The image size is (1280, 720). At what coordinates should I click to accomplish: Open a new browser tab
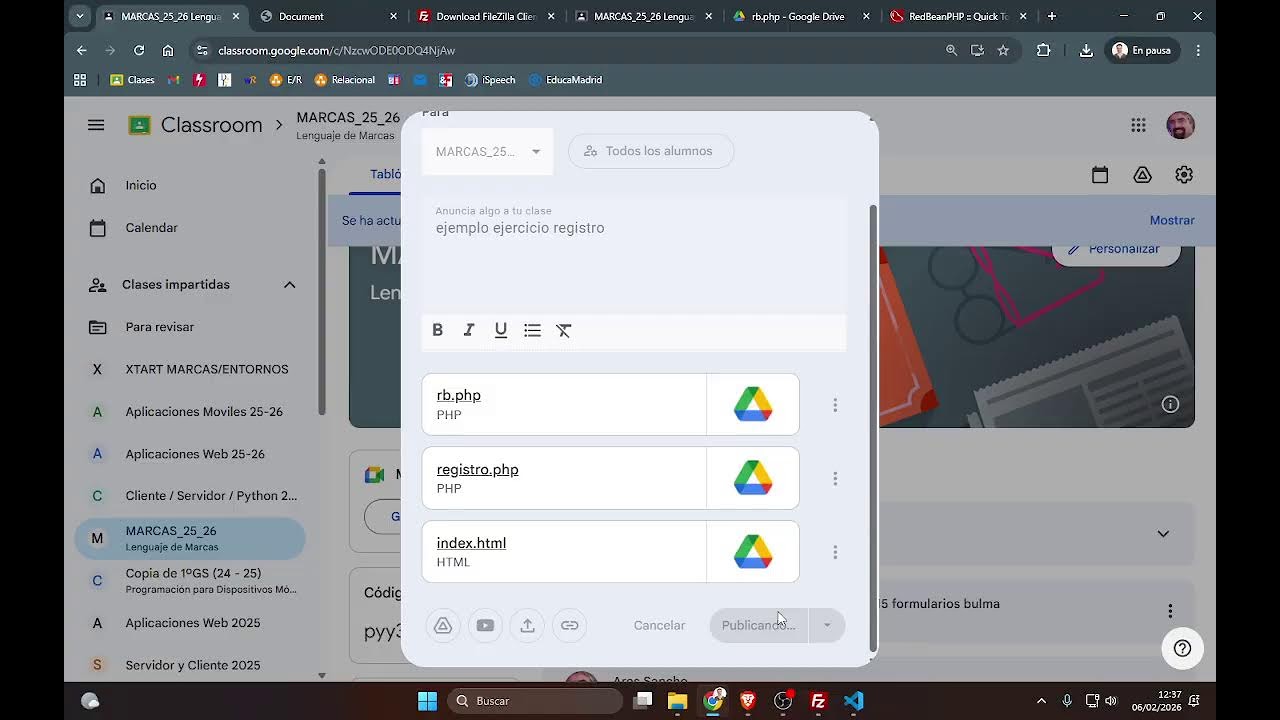click(1051, 16)
